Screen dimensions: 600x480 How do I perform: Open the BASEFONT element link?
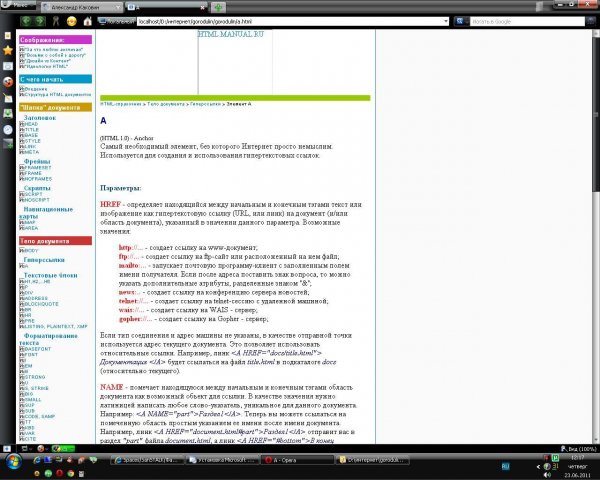(38, 349)
